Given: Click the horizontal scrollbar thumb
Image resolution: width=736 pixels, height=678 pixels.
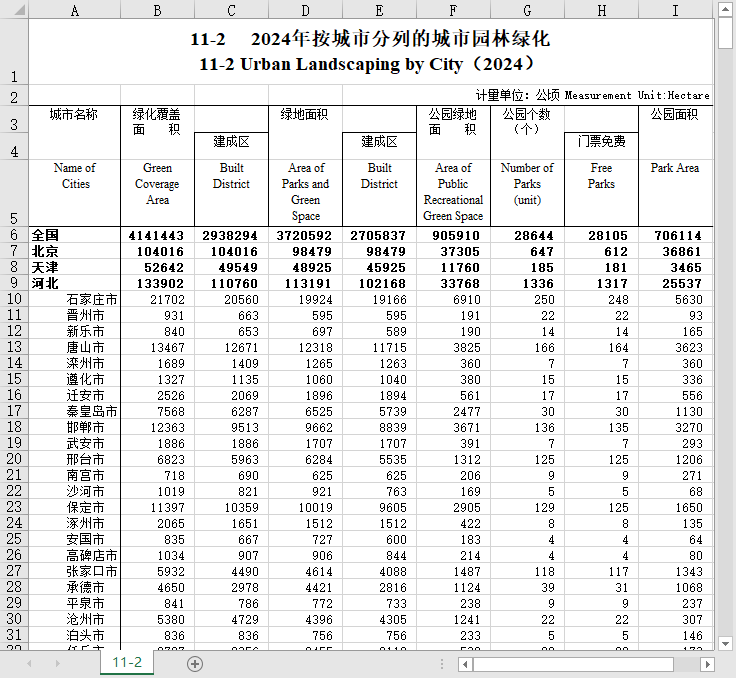Looking at the screenshot, I should coord(573,664).
